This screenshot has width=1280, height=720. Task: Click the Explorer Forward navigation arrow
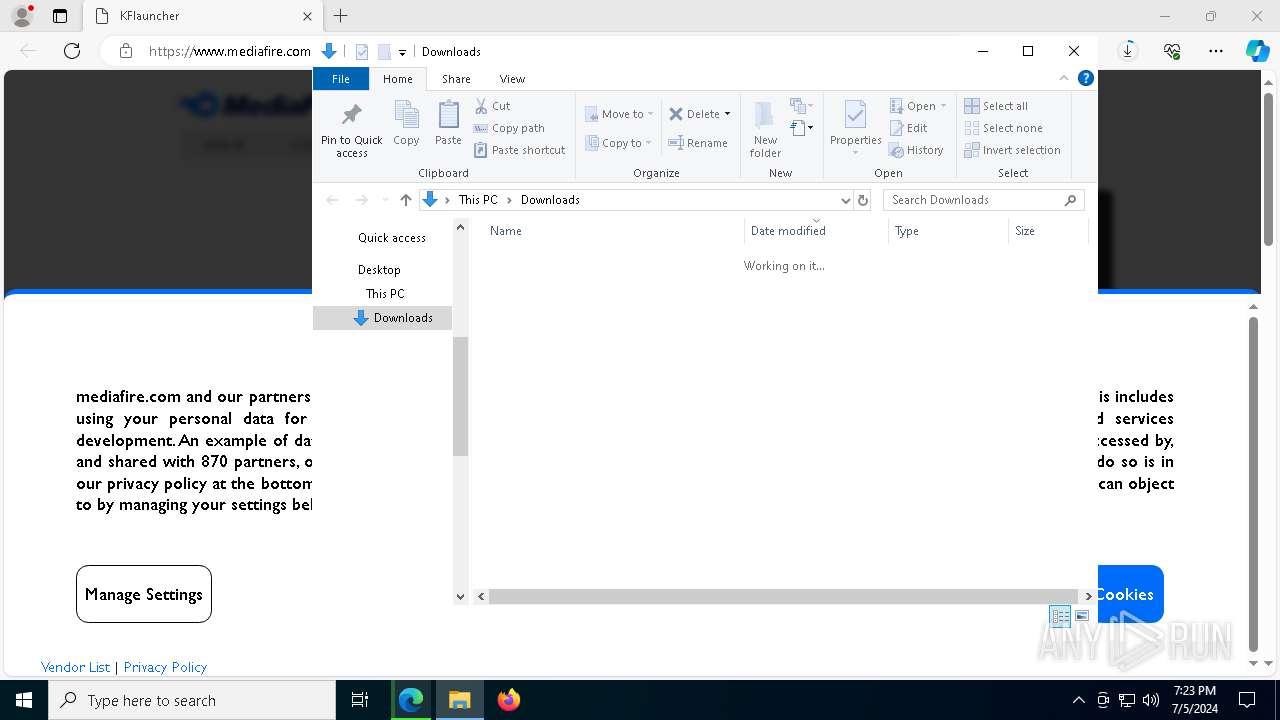click(x=362, y=200)
